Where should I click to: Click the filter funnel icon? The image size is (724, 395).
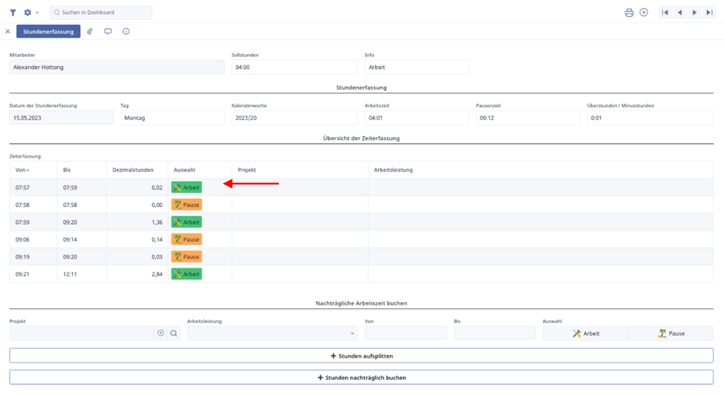(13, 12)
